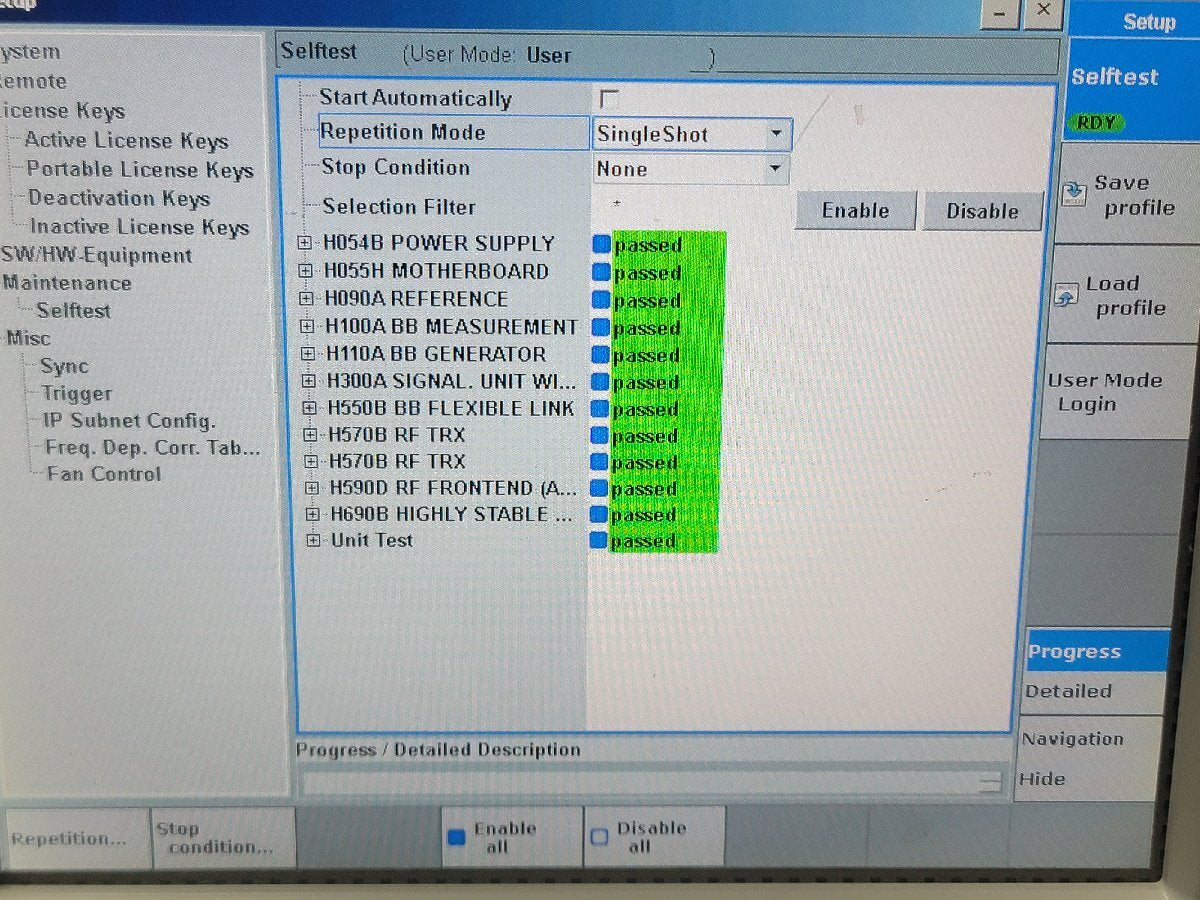Toggle the blue checkbox for H690B HIGHLY STABLE
The image size is (1200, 900).
pyautogui.click(x=599, y=515)
